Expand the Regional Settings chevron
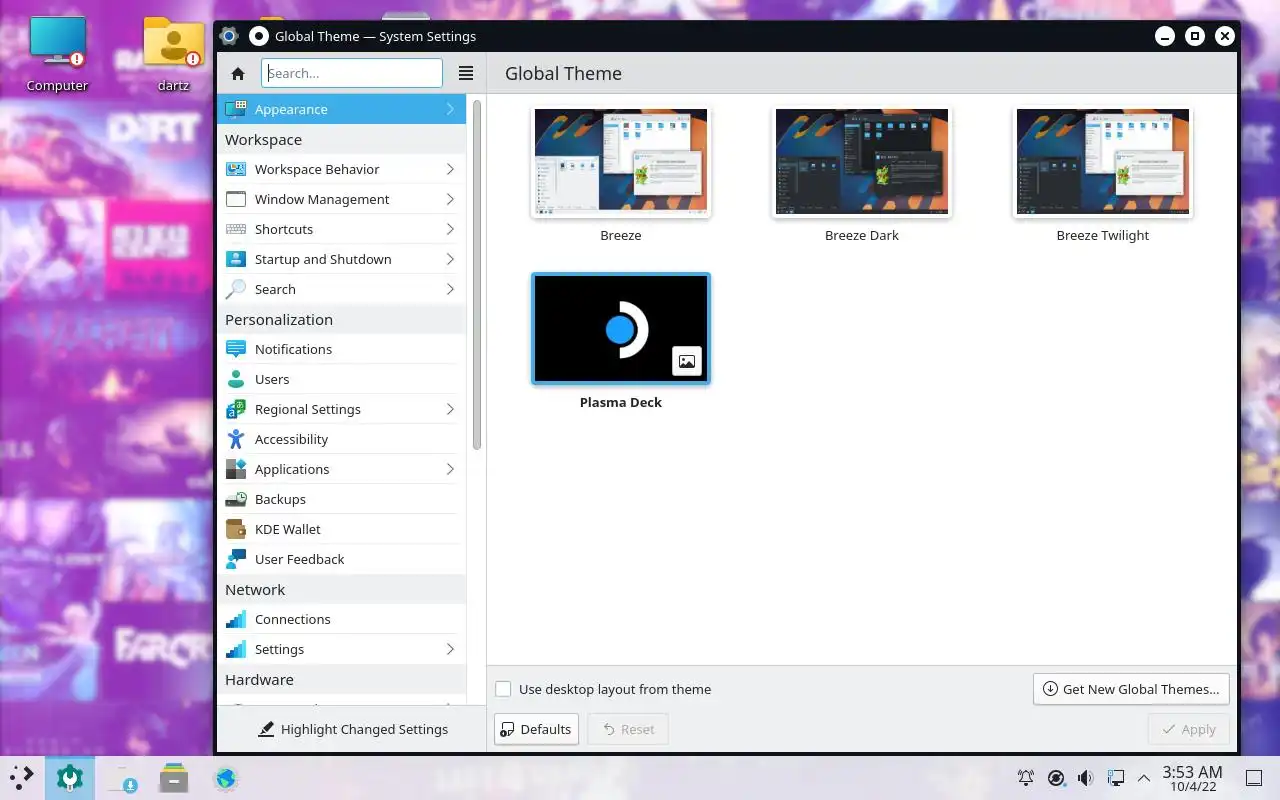The width and height of the screenshot is (1280, 800). (450, 409)
